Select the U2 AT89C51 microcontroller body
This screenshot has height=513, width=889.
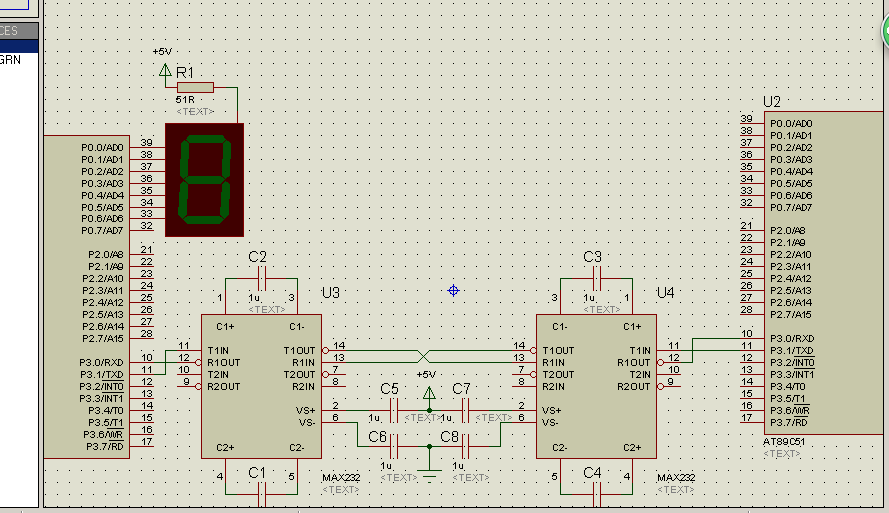pos(823,273)
